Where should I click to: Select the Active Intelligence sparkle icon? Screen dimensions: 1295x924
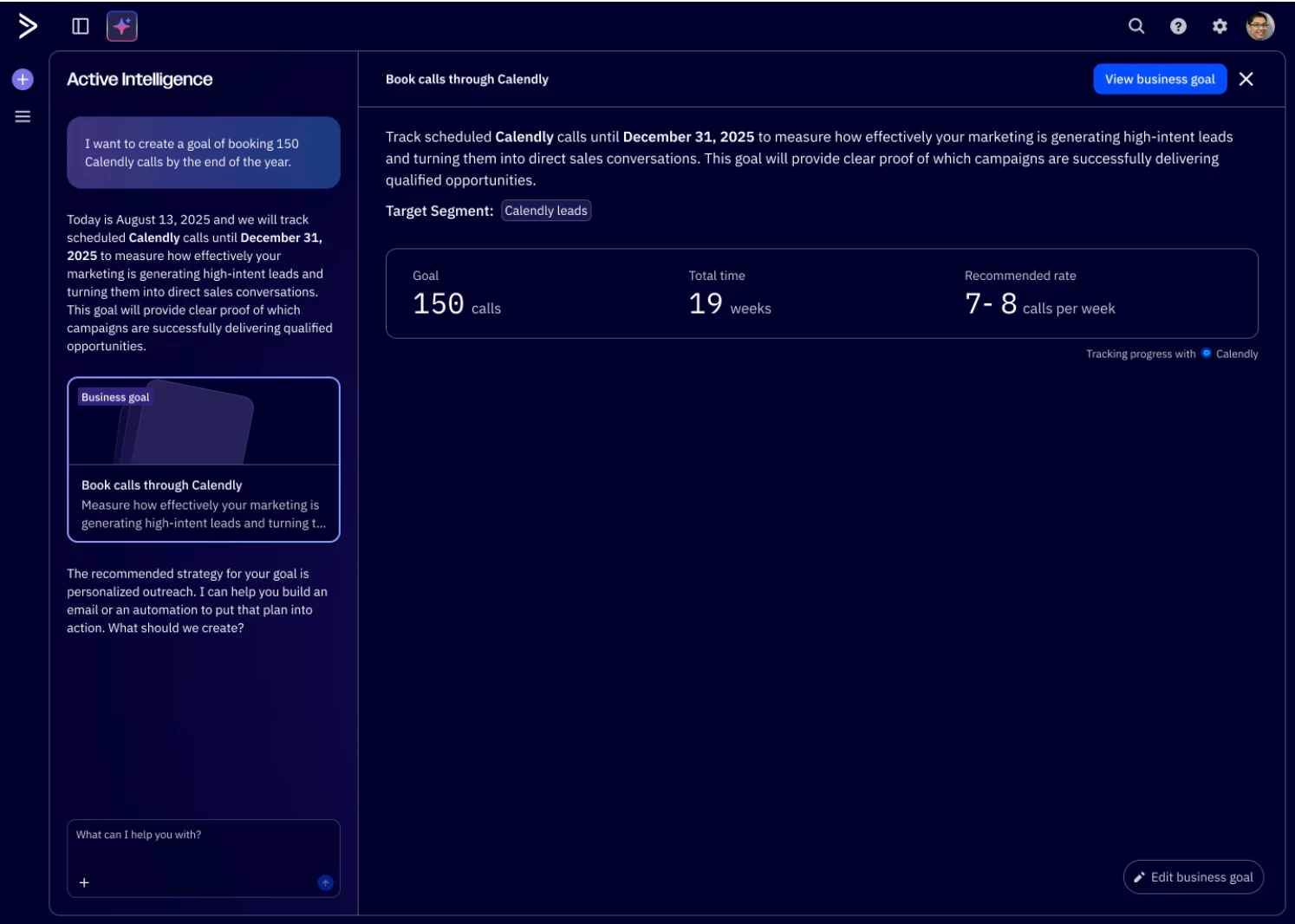click(x=121, y=26)
